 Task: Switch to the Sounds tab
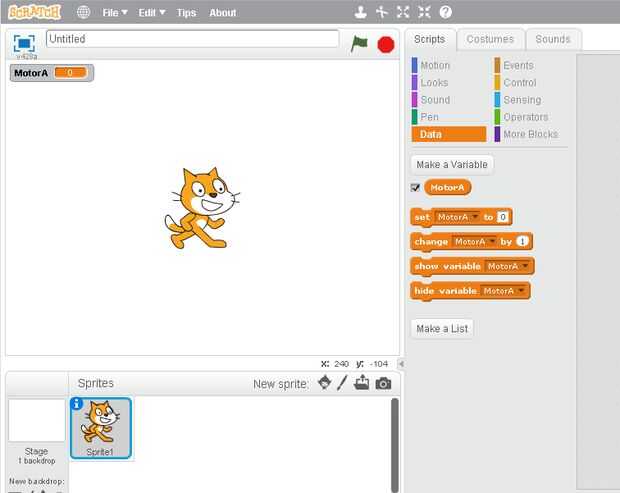pyautogui.click(x=553, y=39)
